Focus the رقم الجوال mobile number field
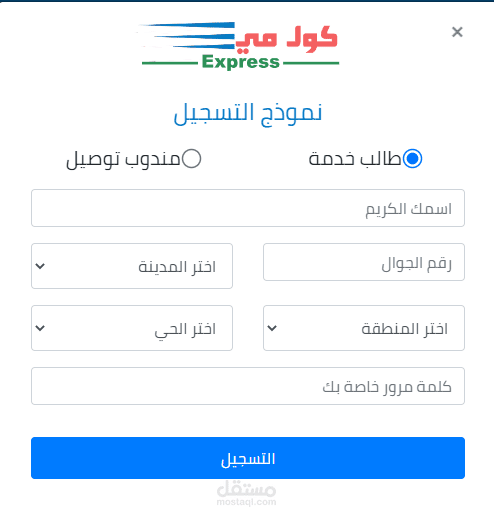 [364, 262]
